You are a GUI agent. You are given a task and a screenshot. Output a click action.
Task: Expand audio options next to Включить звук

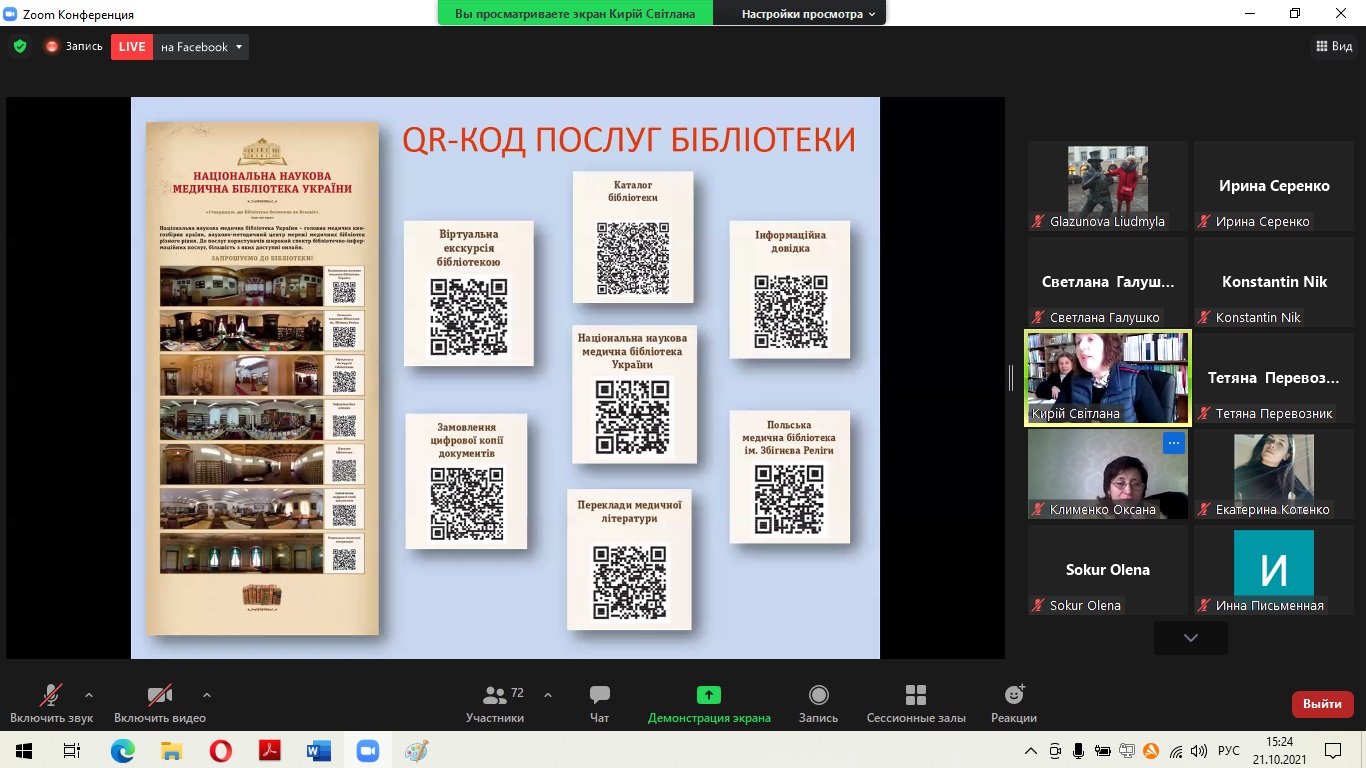click(89, 695)
